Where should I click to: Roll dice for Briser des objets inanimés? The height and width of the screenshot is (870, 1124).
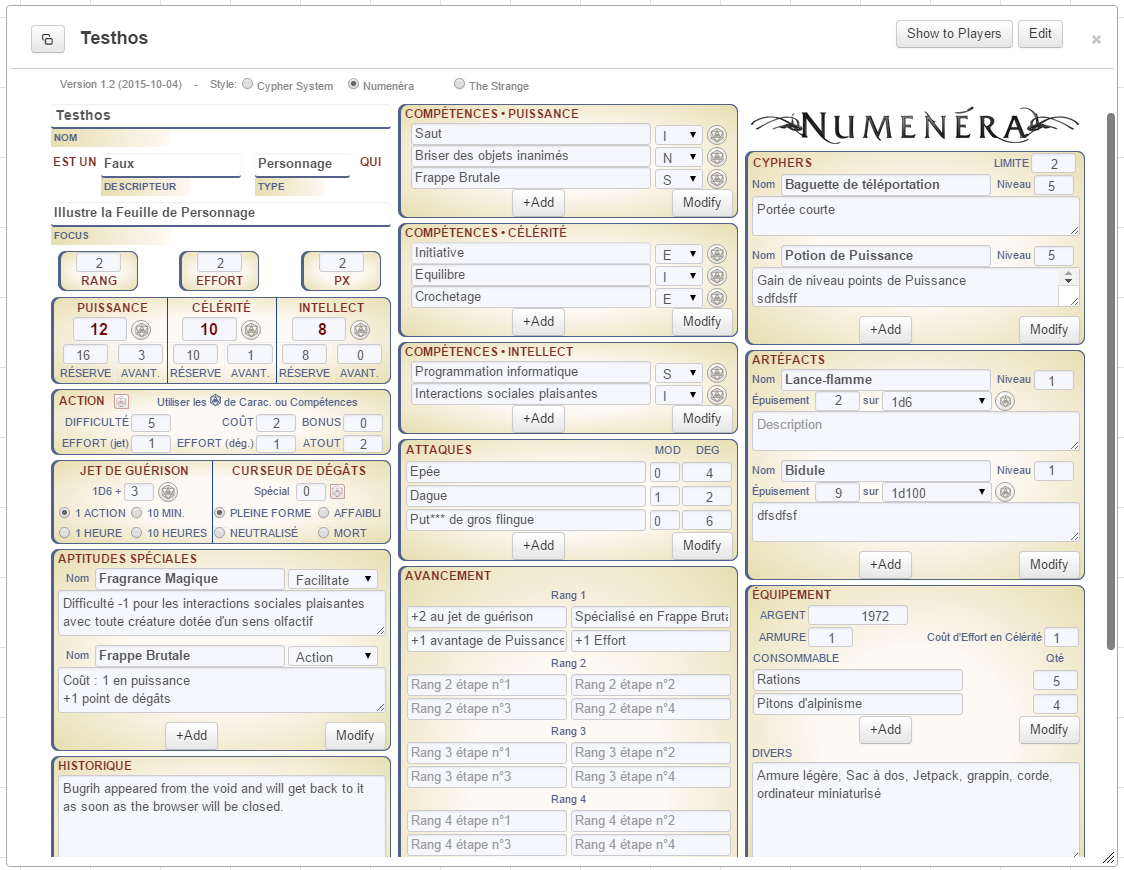[x=717, y=157]
